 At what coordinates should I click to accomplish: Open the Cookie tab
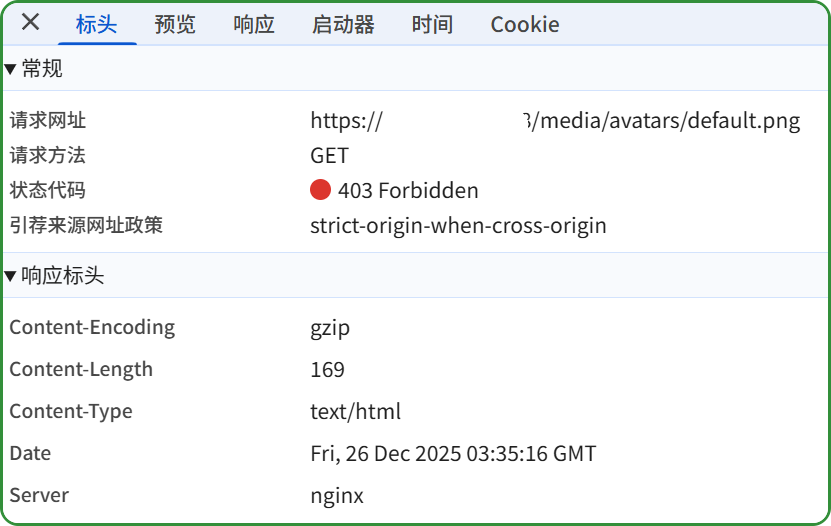524,25
